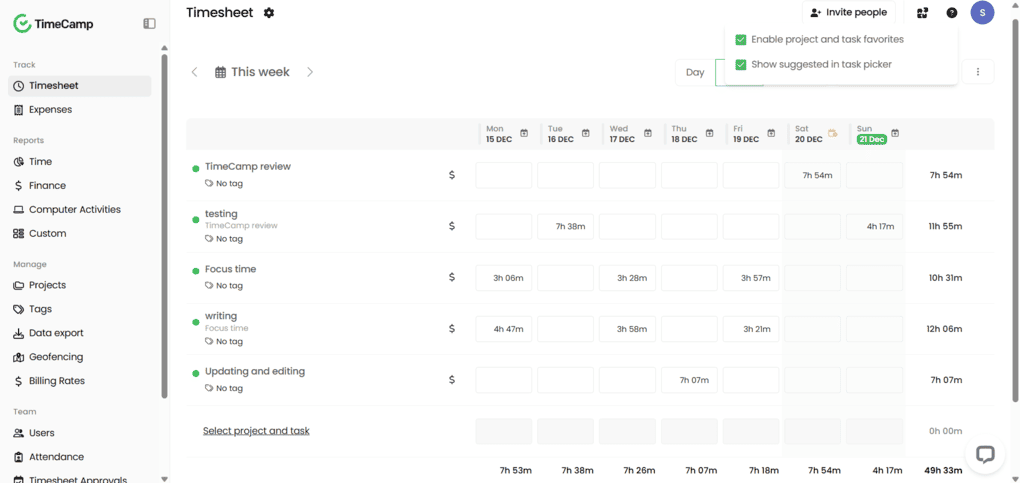This screenshot has height=483, width=1020.
Task: Click Fri 19 DEC day icon
Action: tap(771, 133)
